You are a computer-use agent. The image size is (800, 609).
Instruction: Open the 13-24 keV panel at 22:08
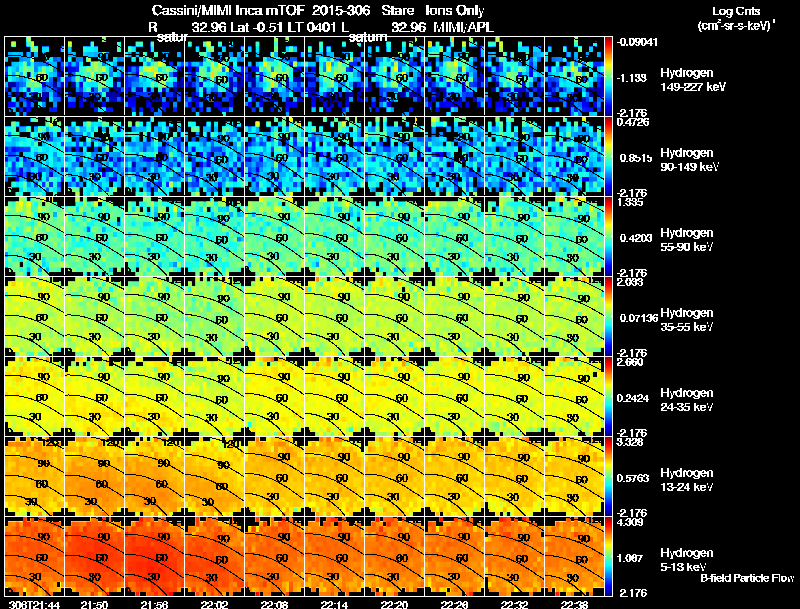click(274, 476)
